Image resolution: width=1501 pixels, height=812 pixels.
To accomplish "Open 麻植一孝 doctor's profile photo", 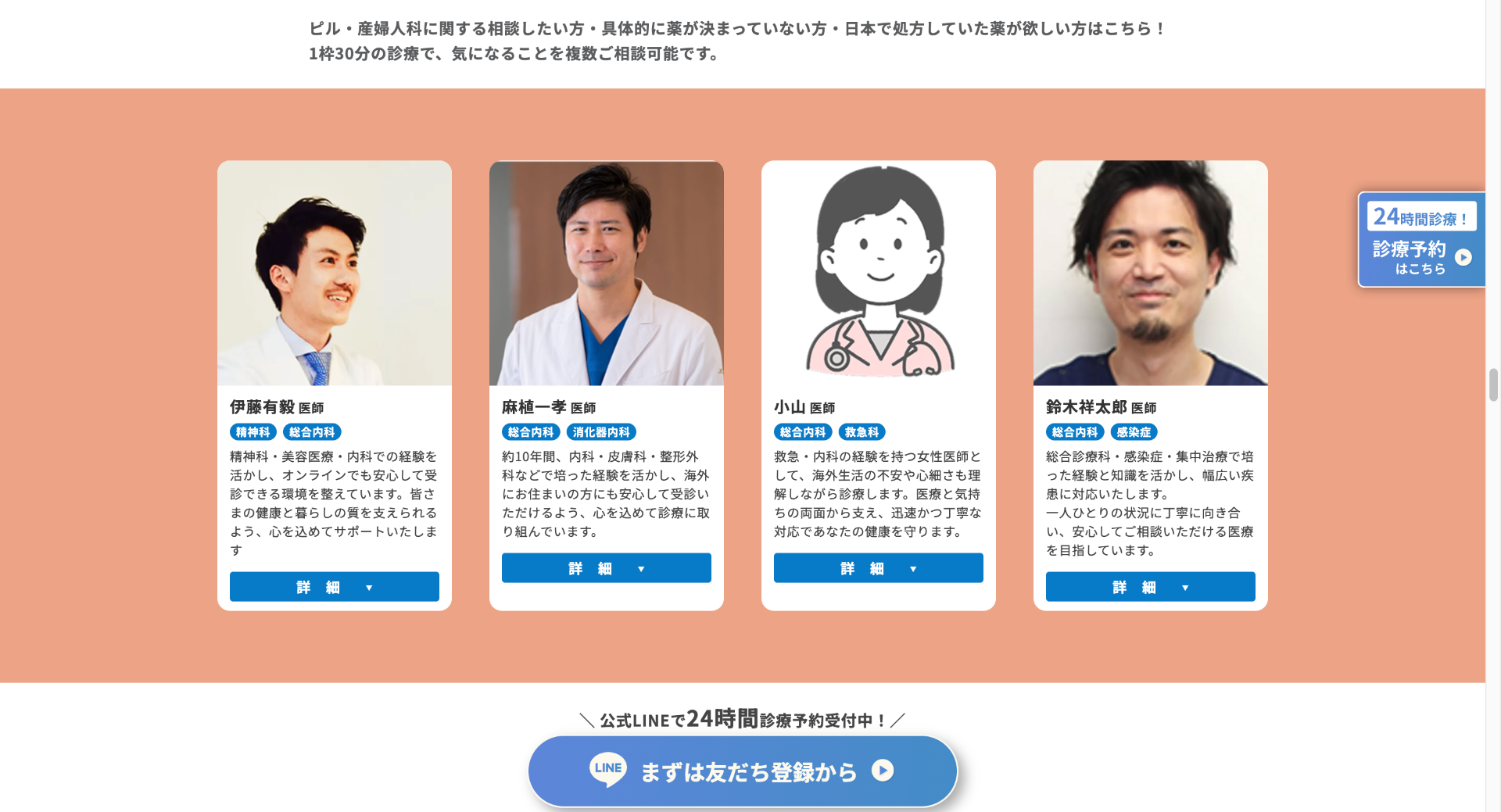I will click(606, 273).
